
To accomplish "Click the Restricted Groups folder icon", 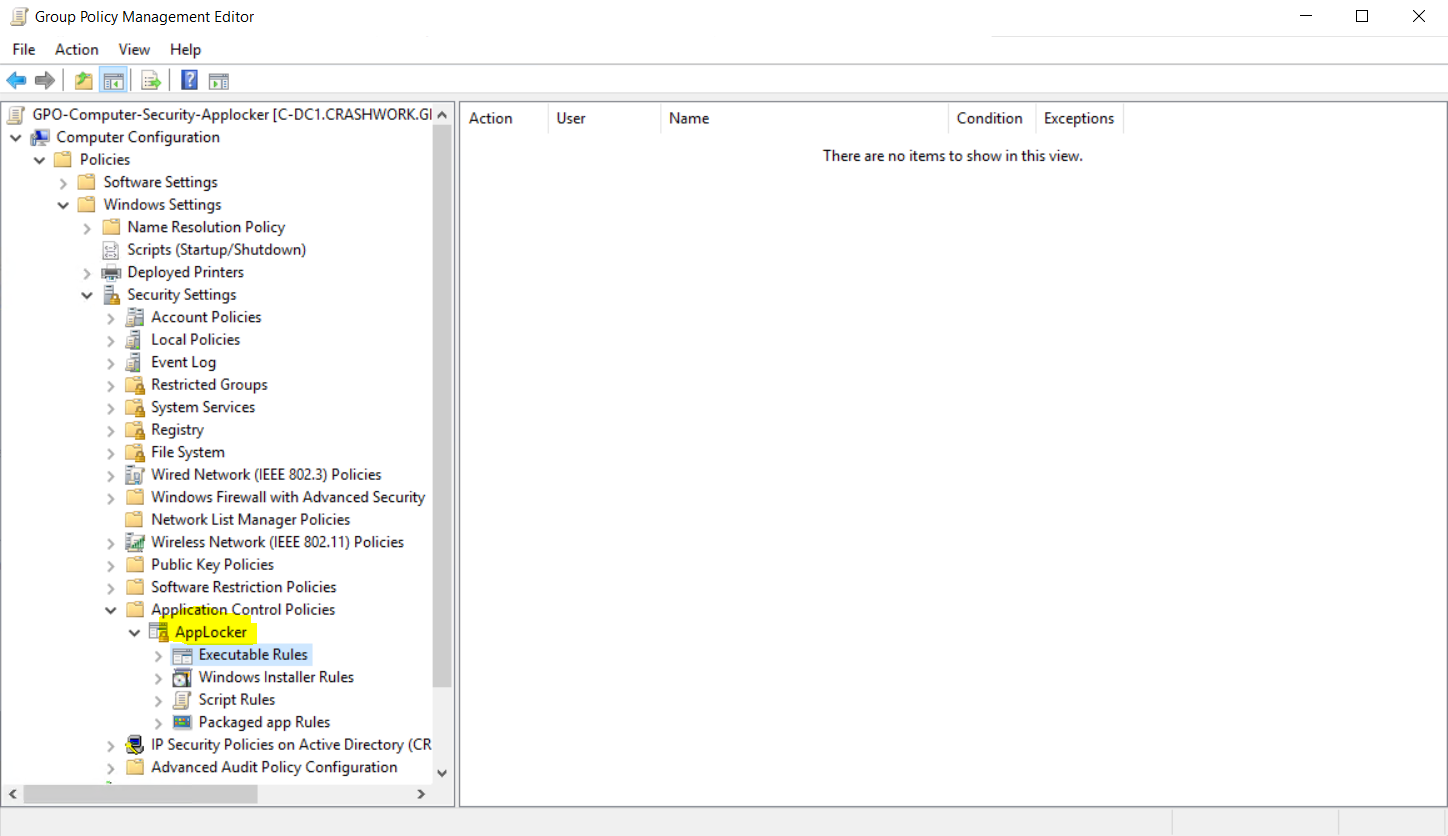I will 135,385.
